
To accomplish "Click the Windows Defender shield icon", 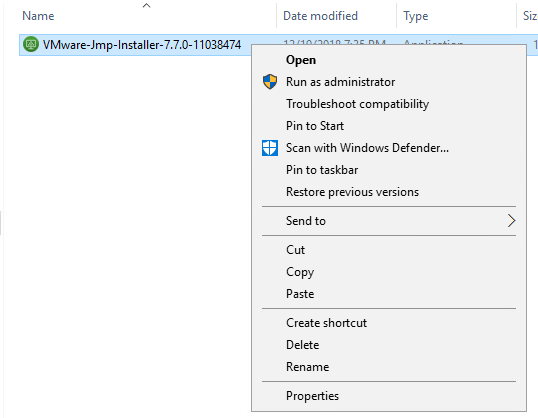I will 270,148.
